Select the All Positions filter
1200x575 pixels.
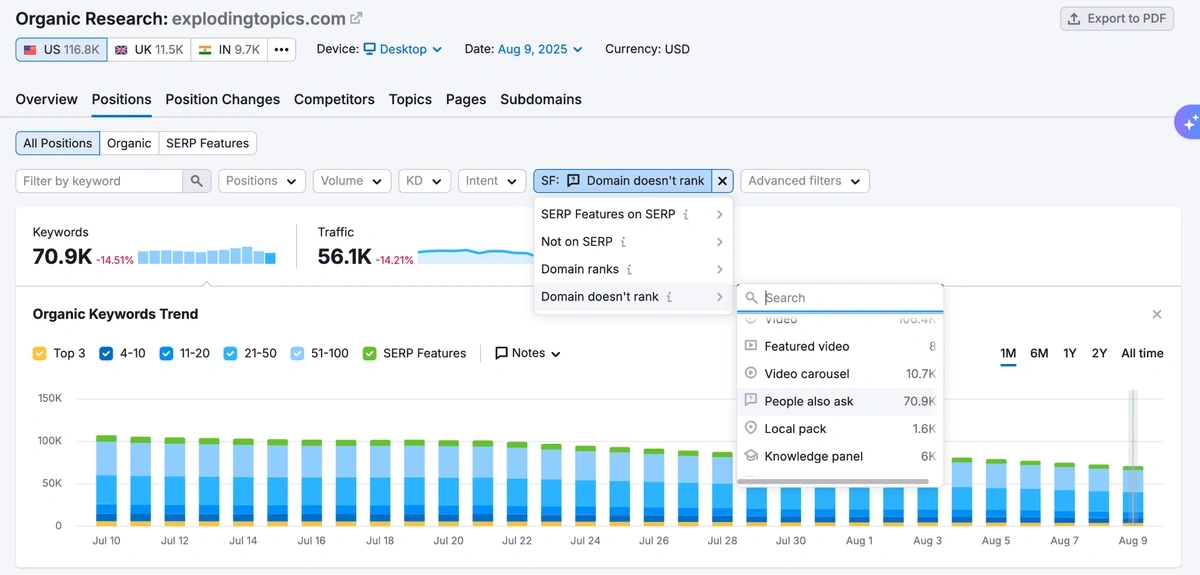coord(58,143)
